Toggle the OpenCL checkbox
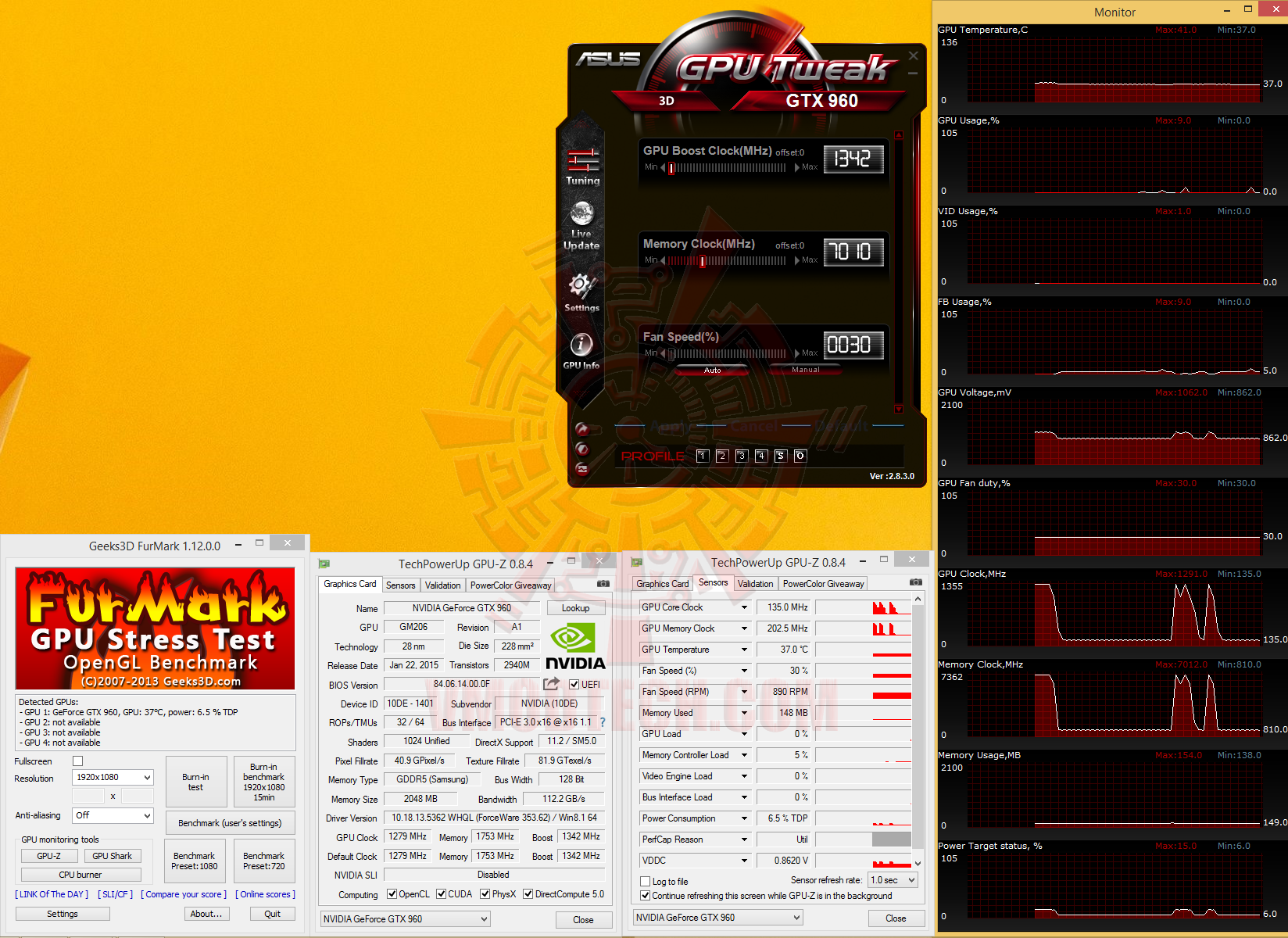This screenshot has height=938, width=1288. [392, 894]
